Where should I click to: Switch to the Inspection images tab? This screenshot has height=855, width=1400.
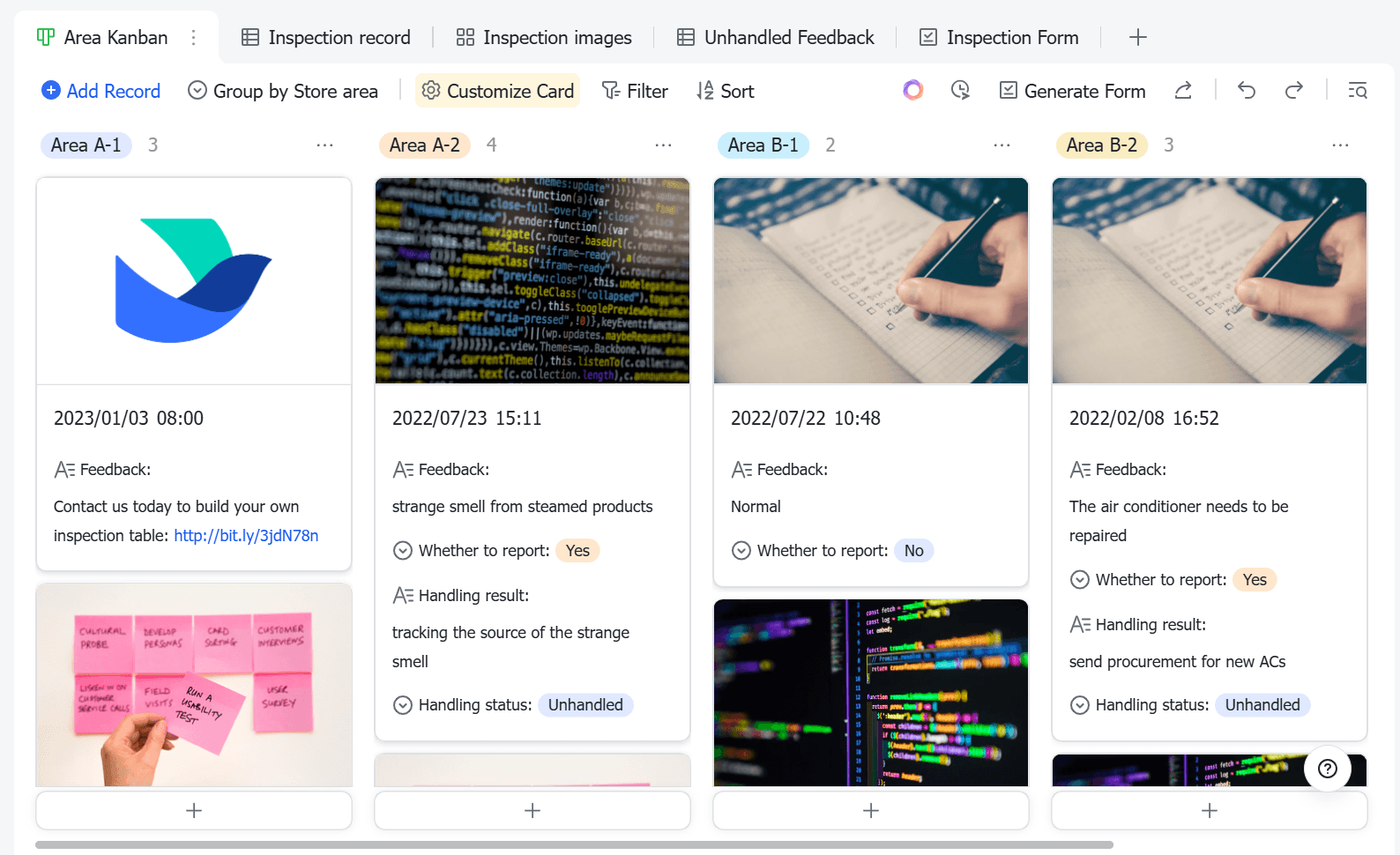(x=544, y=37)
